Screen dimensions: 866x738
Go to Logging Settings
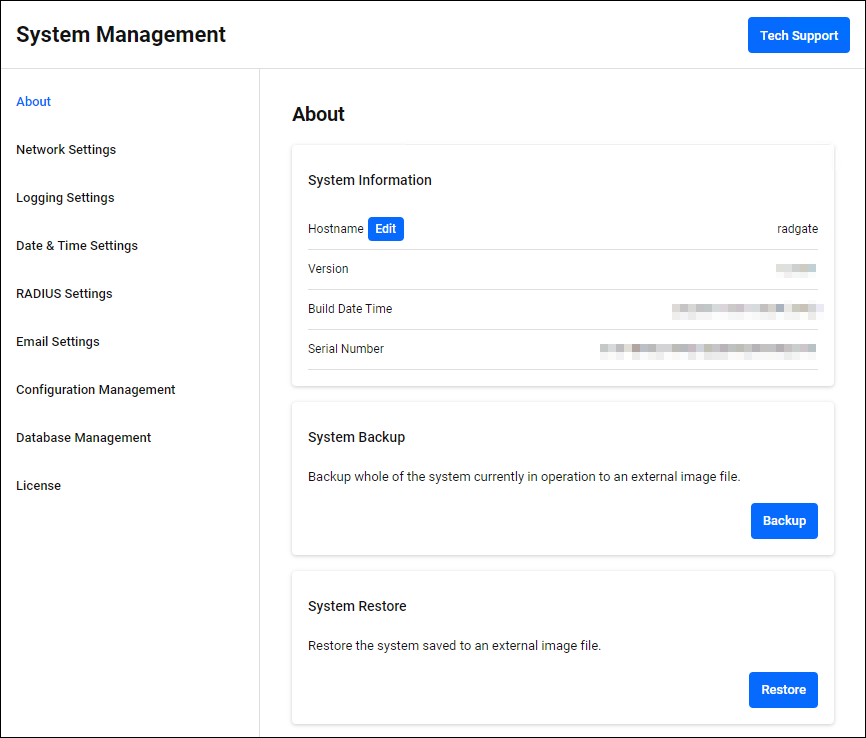pyautogui.click(x=65, y=198)
